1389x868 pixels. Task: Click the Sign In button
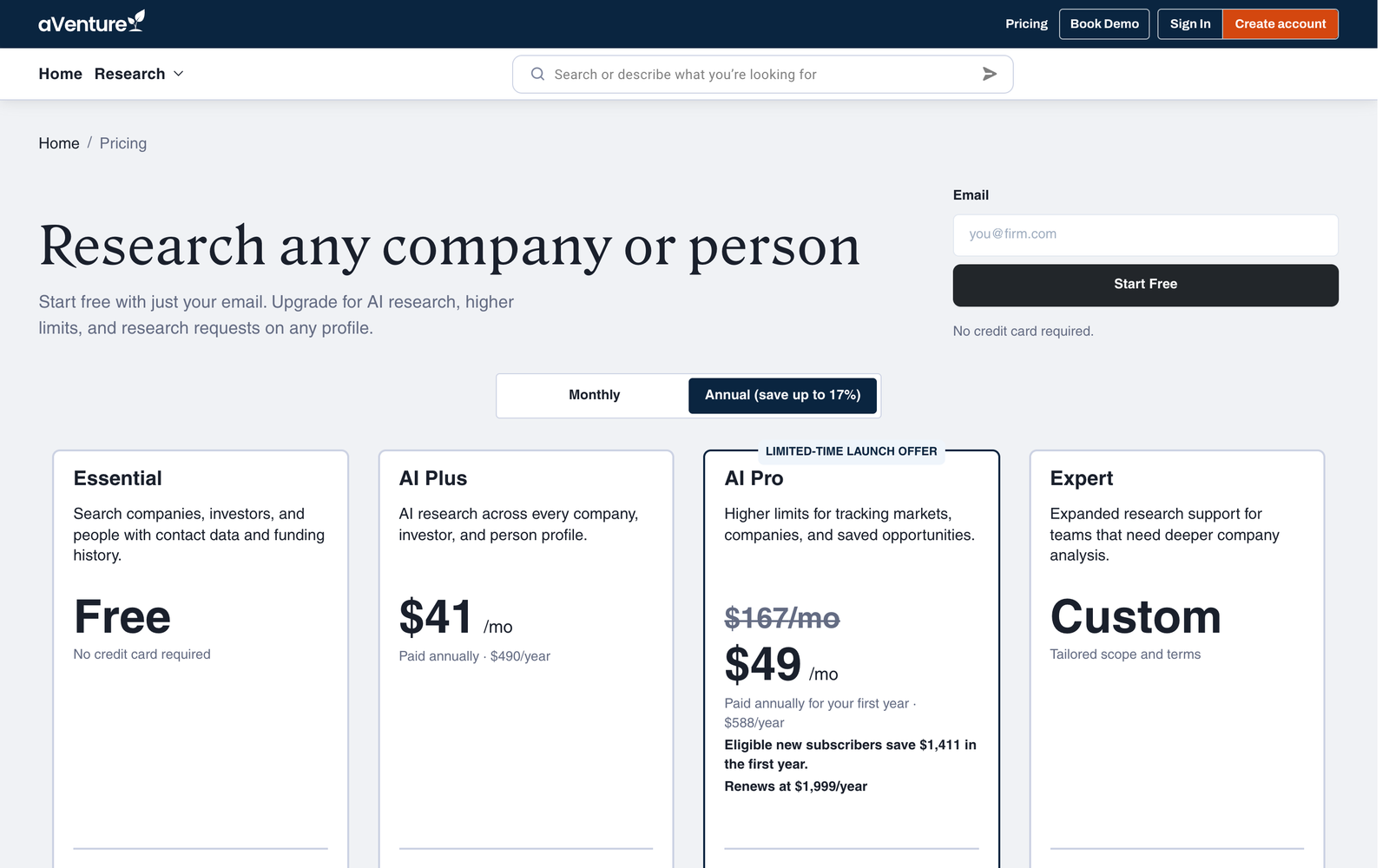pos(1190,23)
